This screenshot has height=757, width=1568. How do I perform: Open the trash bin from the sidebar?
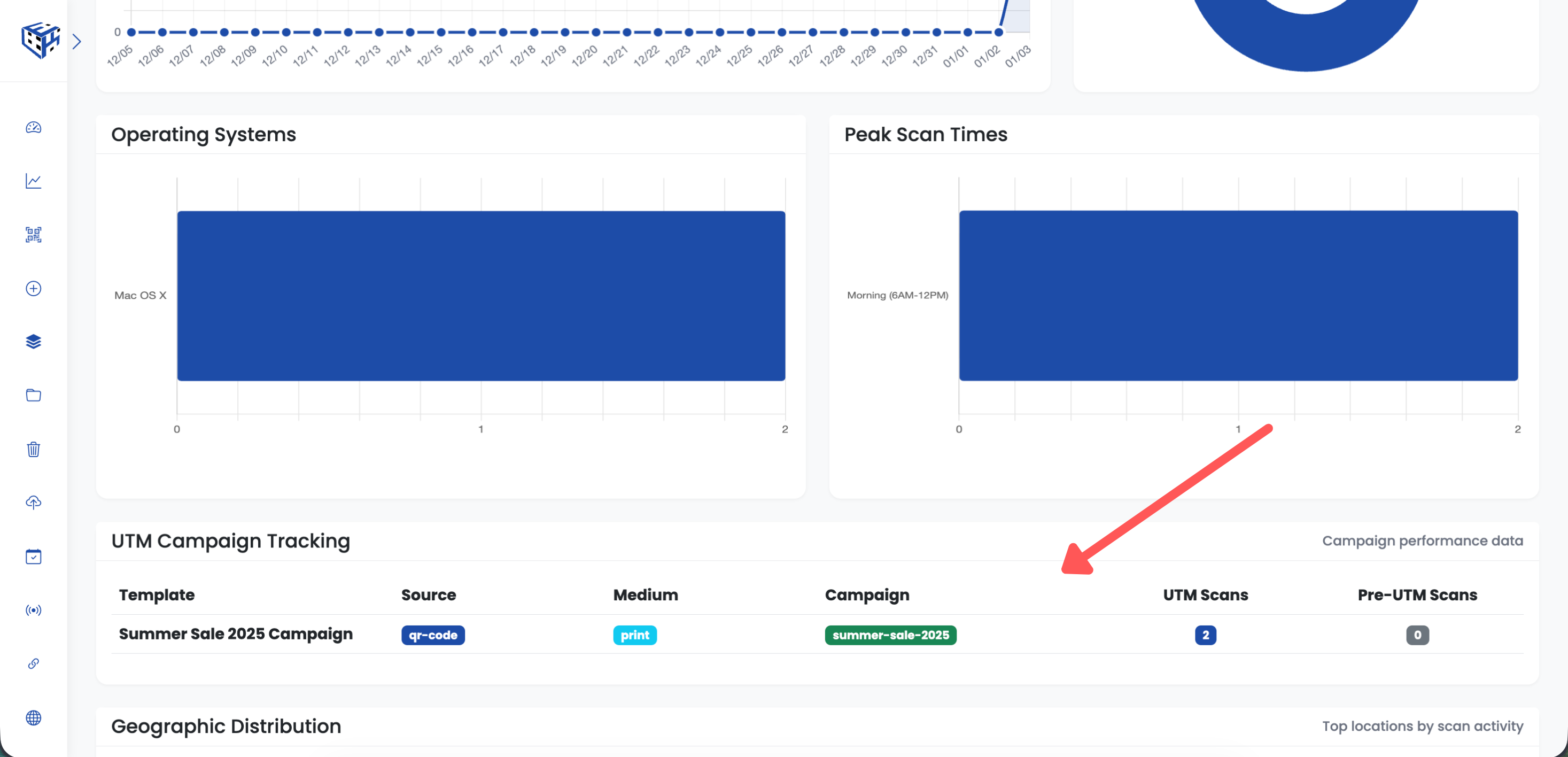[x=34, y=450]
